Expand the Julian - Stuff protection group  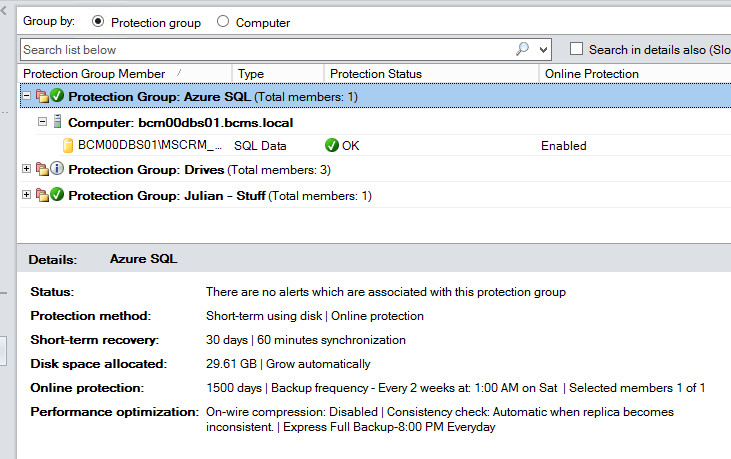point(27,195)
